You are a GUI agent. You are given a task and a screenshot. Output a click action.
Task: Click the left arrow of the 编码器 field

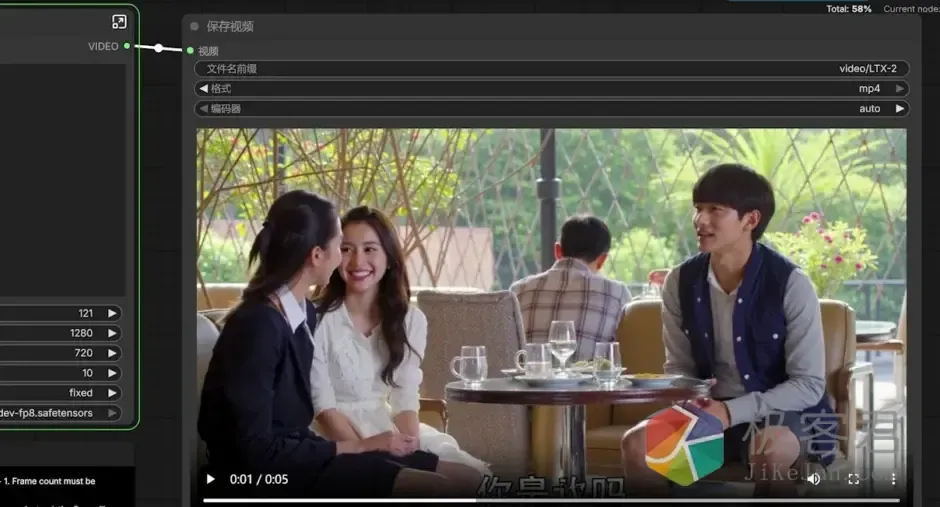pos(203,109)
